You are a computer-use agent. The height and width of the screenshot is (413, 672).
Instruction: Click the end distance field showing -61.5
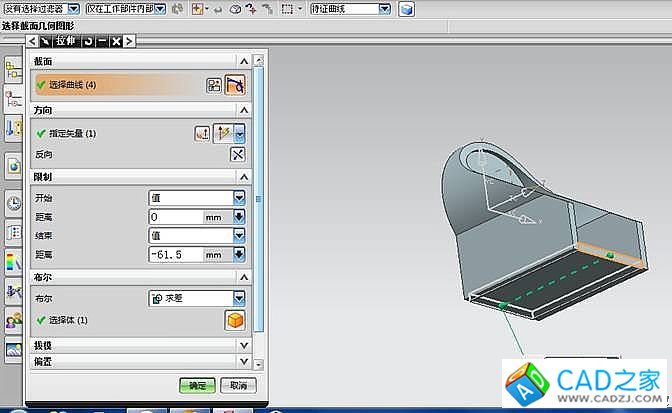pyautogui.click(x=175, y=255)
